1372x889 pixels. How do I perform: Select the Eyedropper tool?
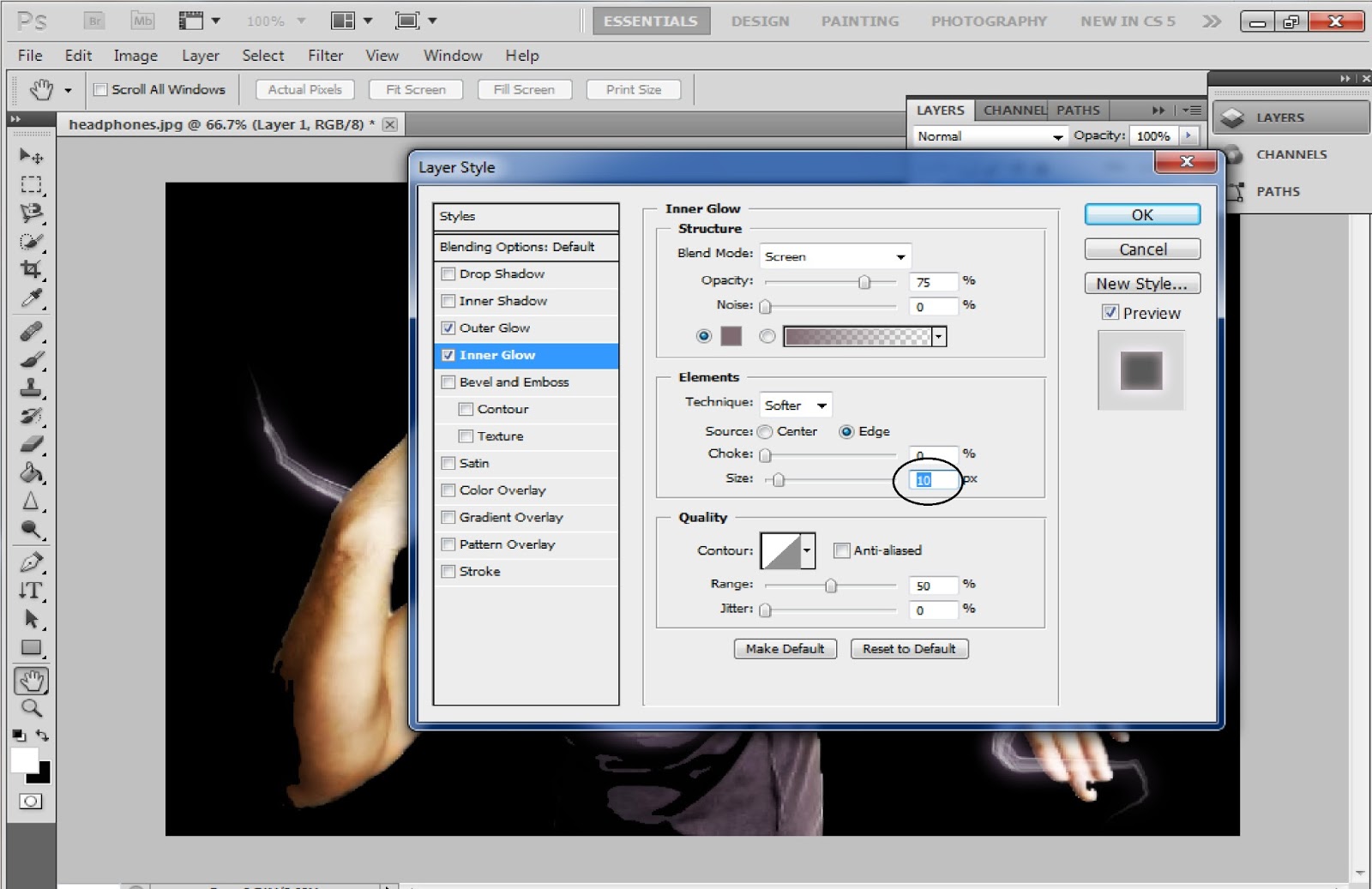(x=31, y=299)
